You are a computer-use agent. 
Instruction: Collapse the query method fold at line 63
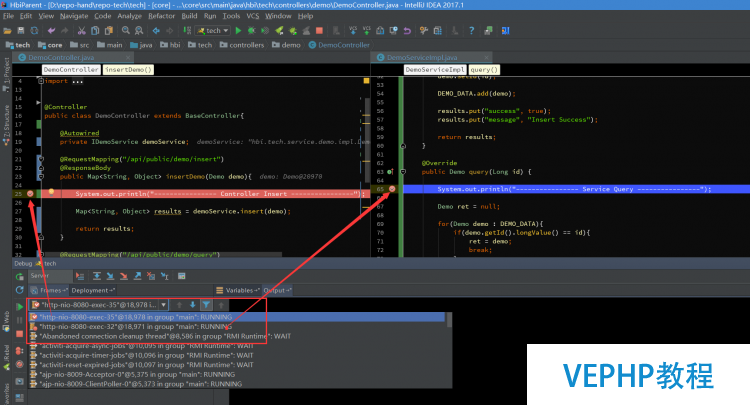403,172
